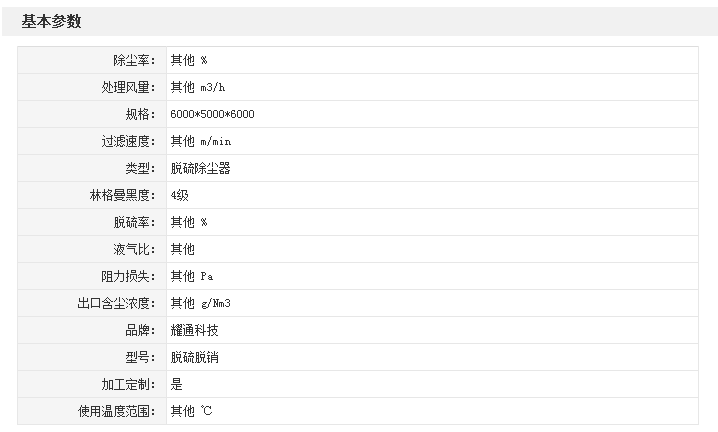Click the 处理风量 parameter label

click(x=129, y=87)
